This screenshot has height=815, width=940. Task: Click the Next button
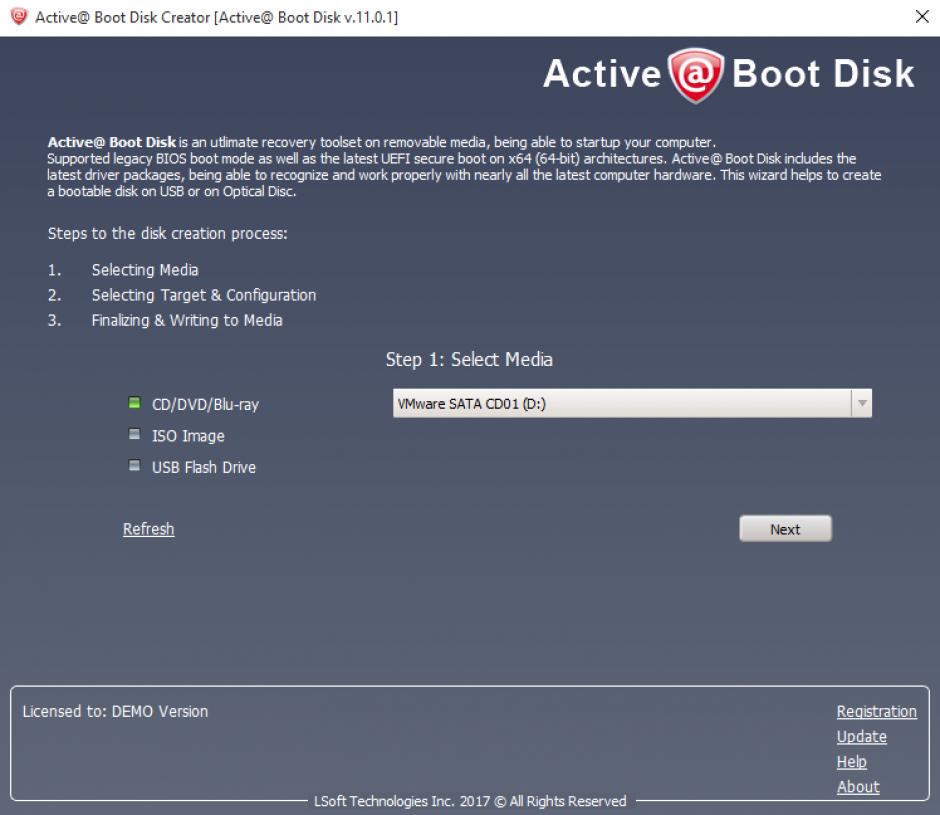click(x=785, y=529)
